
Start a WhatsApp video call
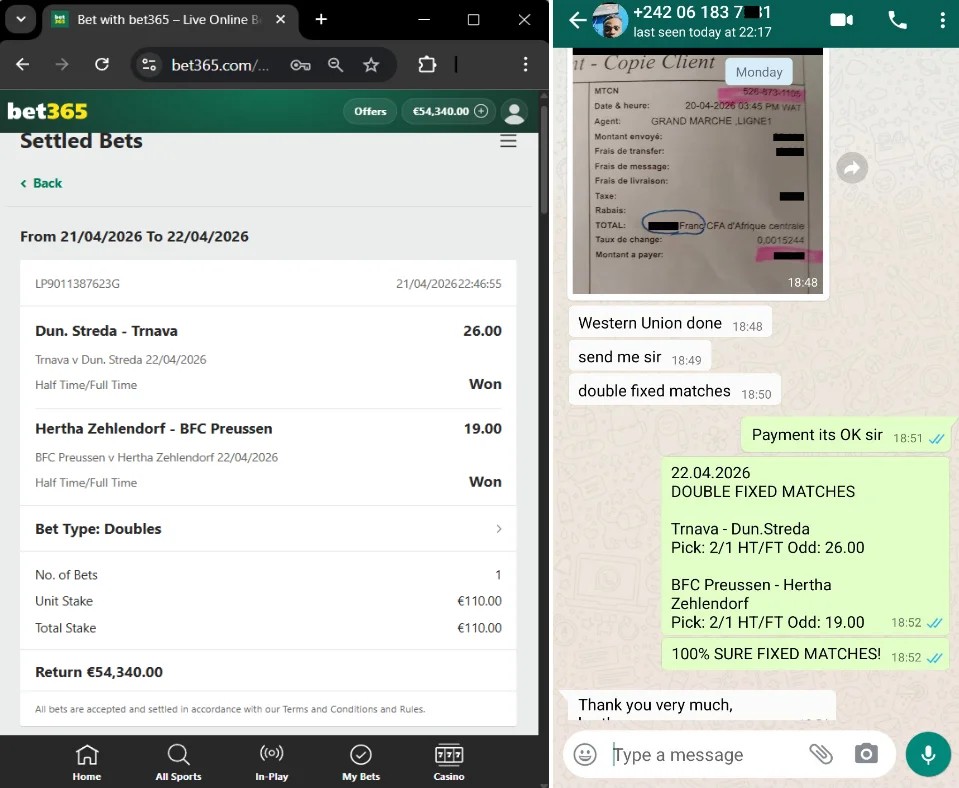pyautogui.click(x=842, y=20)
